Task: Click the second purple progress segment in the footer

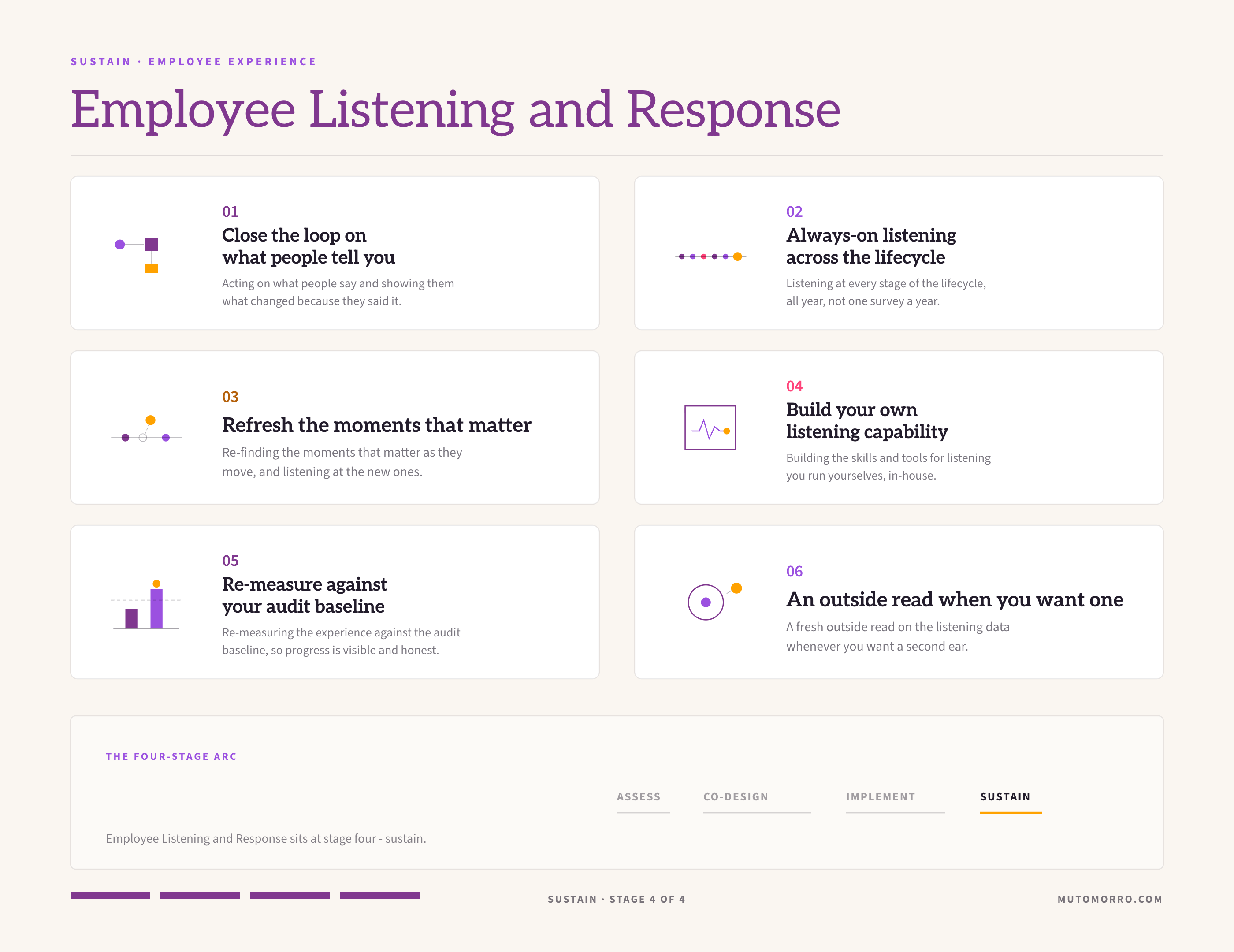Action: [x=200, y=896]
